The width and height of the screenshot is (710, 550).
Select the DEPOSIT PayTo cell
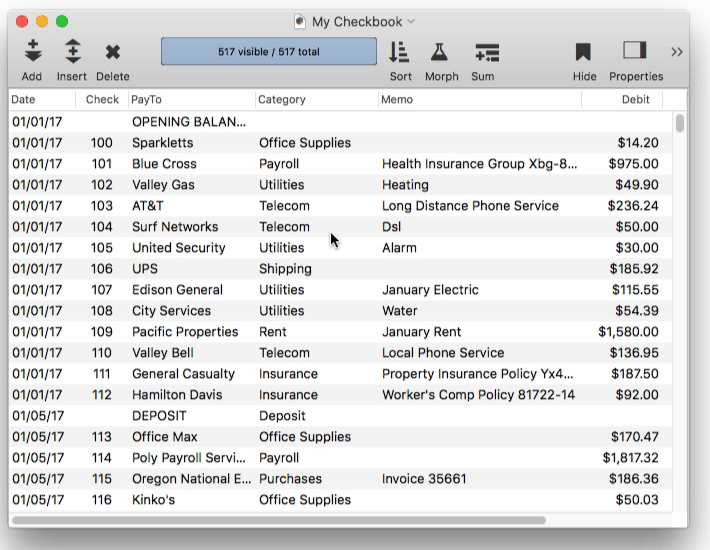point(159,416)
